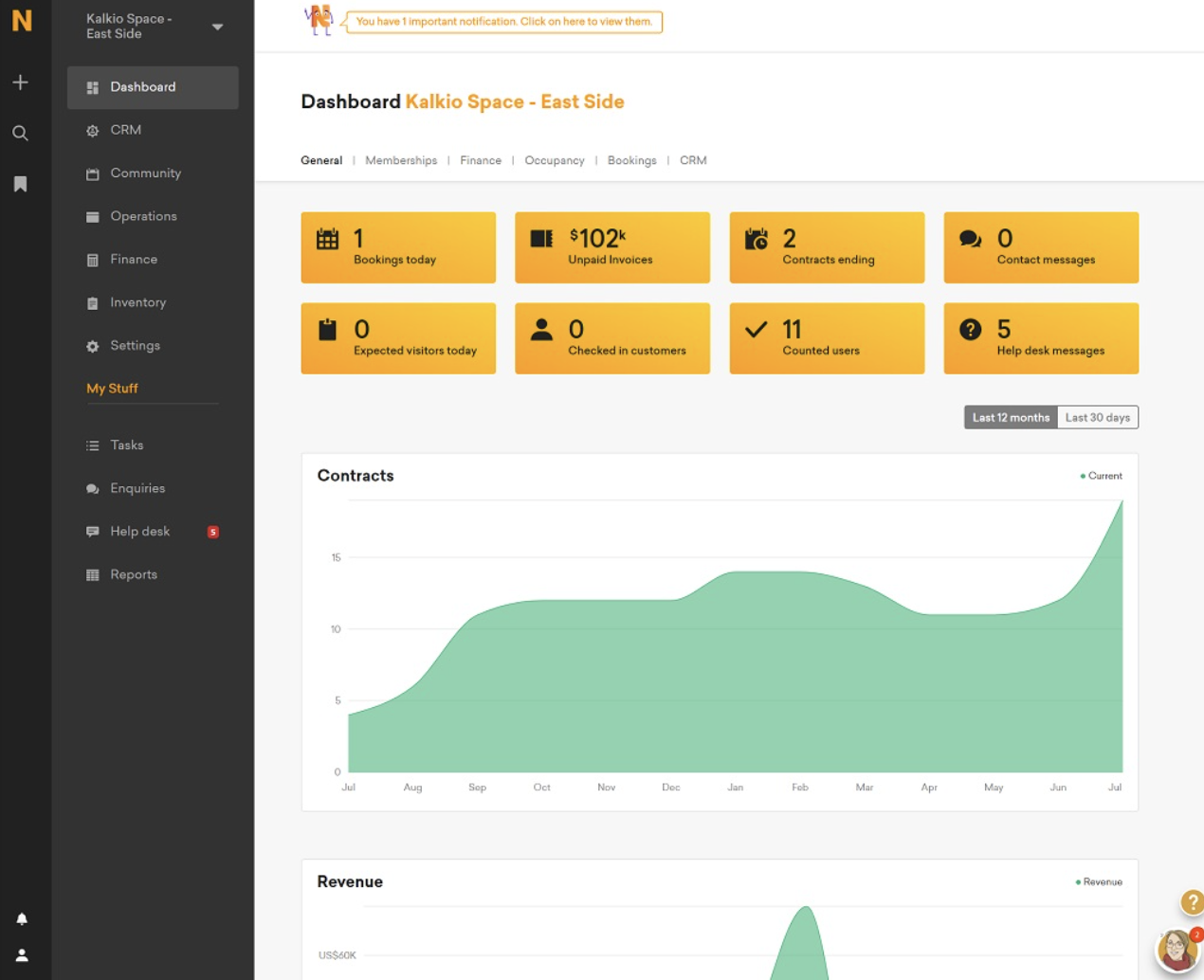Open notifications bell icon
This screenshot has width=1204, height=980.
(x=22, y=918)
